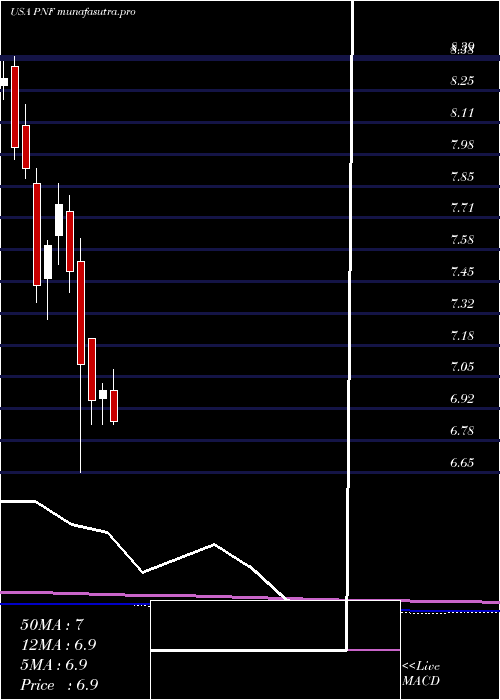The width and height of the screenshot is (500, 700).
Task: Click the tall red candlestick with wick to 6.65
Action: coord(81,313)
